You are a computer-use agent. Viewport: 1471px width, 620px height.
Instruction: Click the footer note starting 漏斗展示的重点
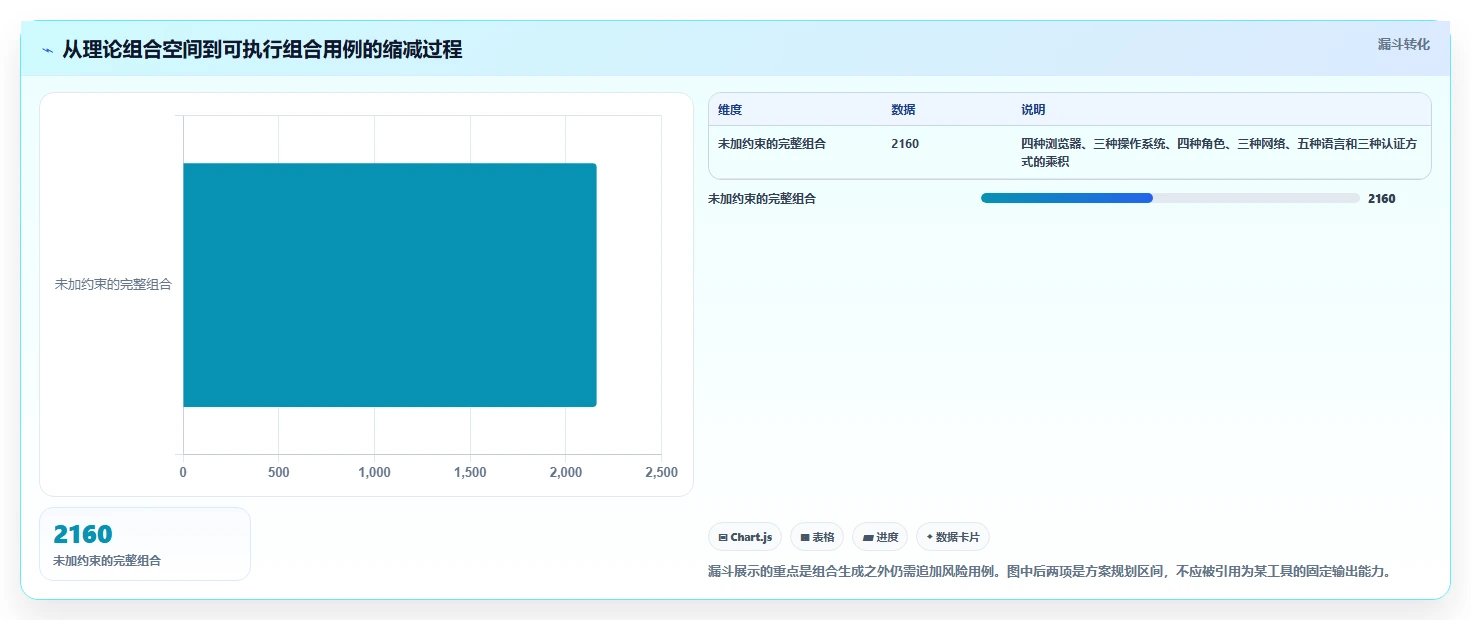(x=1049, y=572)
